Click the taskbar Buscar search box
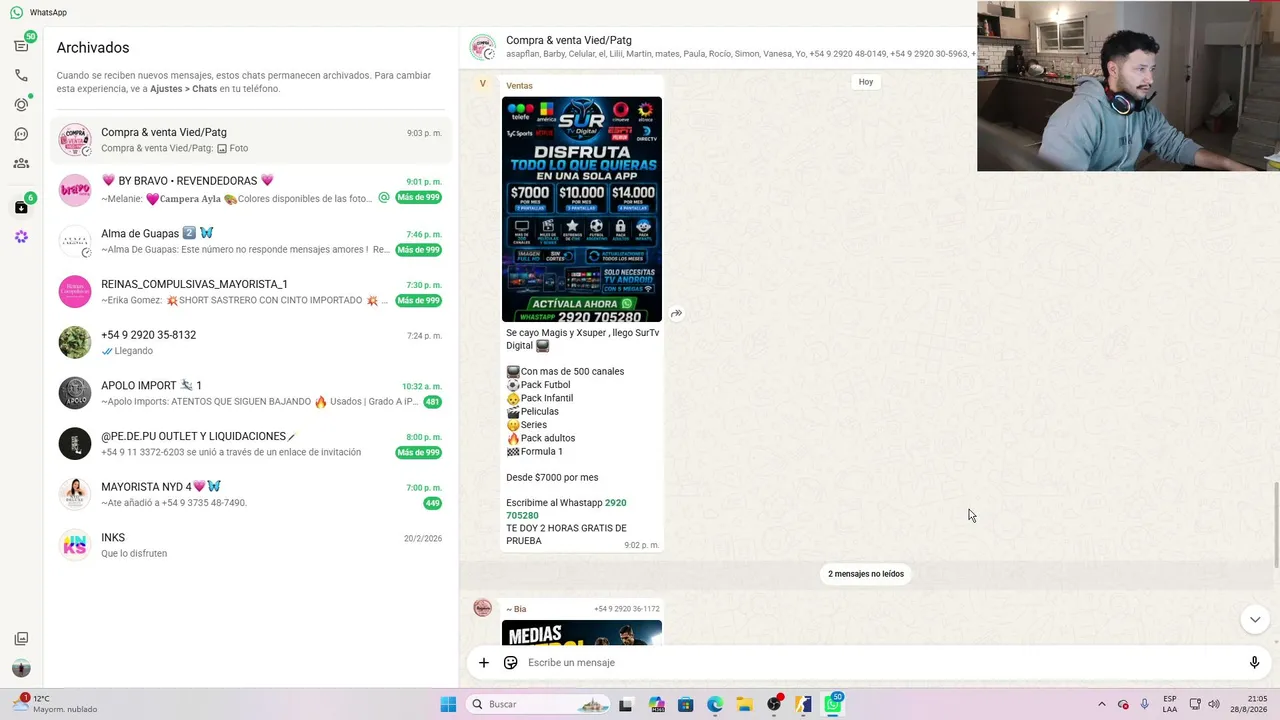The image size is (1280, 720). coord(538,704)
